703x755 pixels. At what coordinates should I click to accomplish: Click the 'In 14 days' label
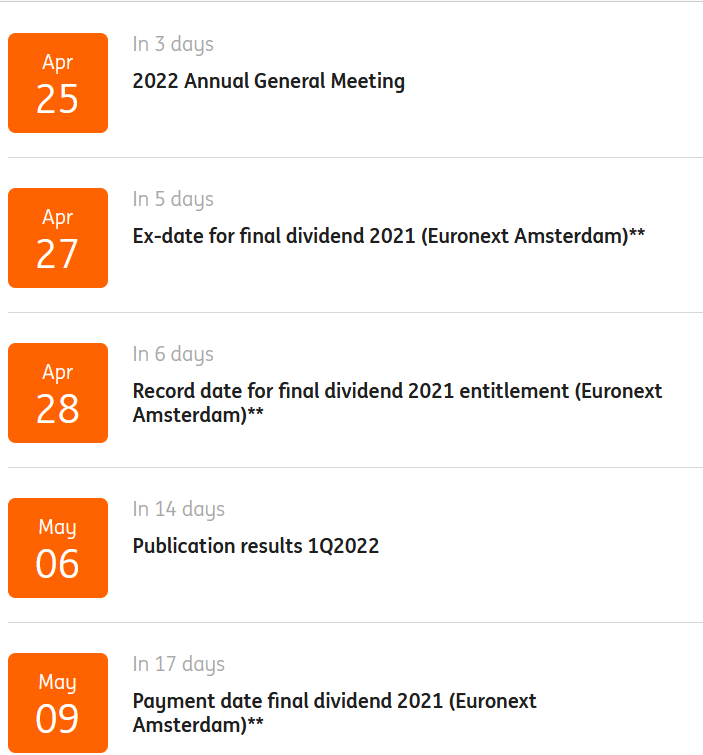(178, 509)
